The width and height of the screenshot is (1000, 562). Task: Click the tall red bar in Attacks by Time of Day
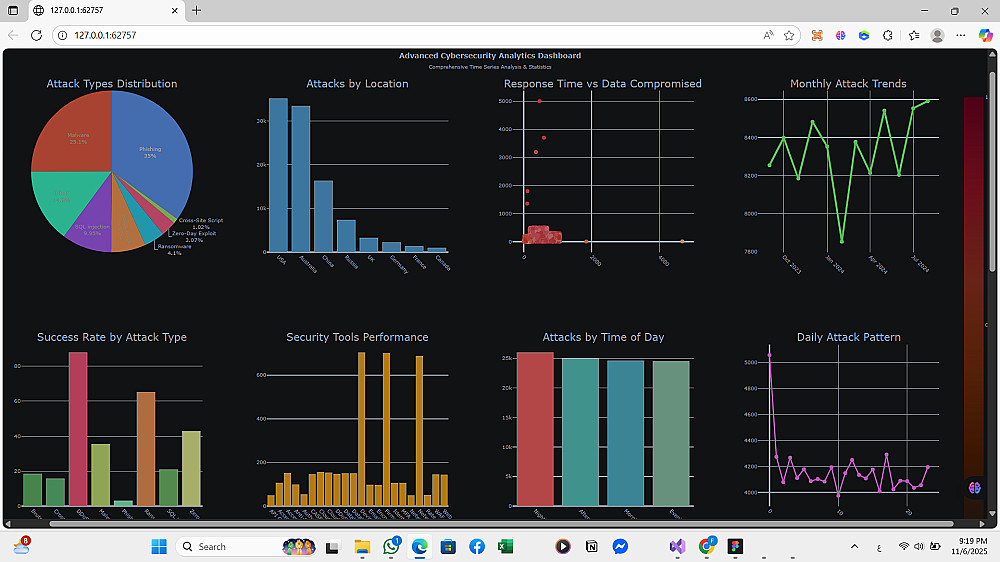pos(535,429)
